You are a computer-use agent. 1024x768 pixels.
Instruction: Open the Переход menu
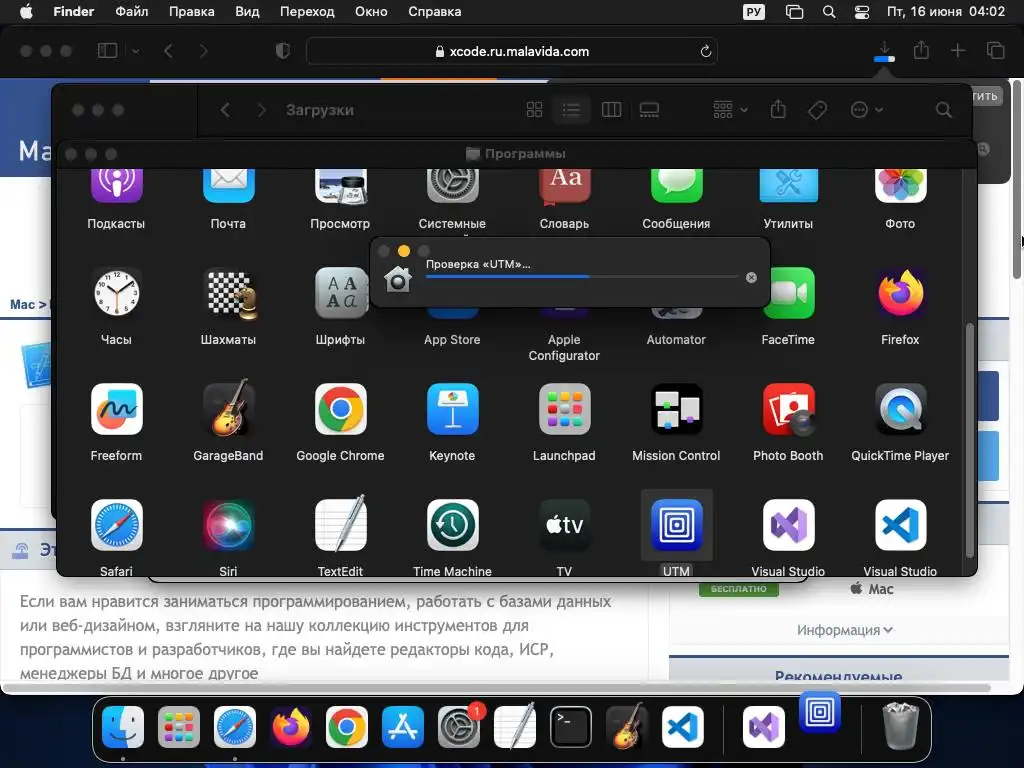[307, 12]
